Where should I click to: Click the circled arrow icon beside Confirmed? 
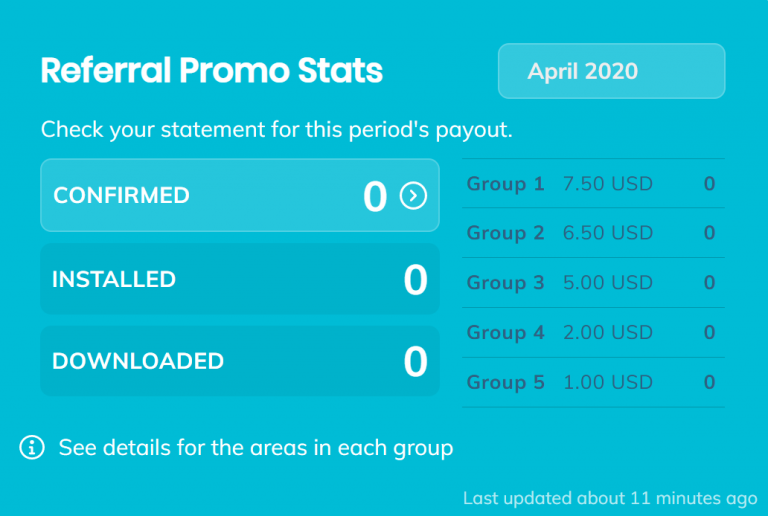point(413,196)
